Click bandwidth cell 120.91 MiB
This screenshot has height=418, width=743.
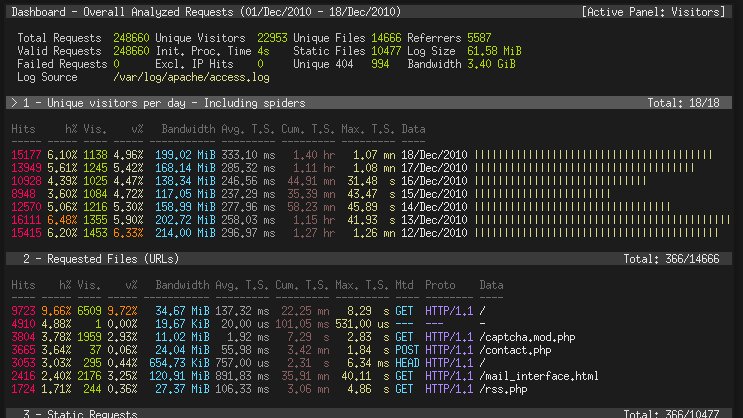179,376
